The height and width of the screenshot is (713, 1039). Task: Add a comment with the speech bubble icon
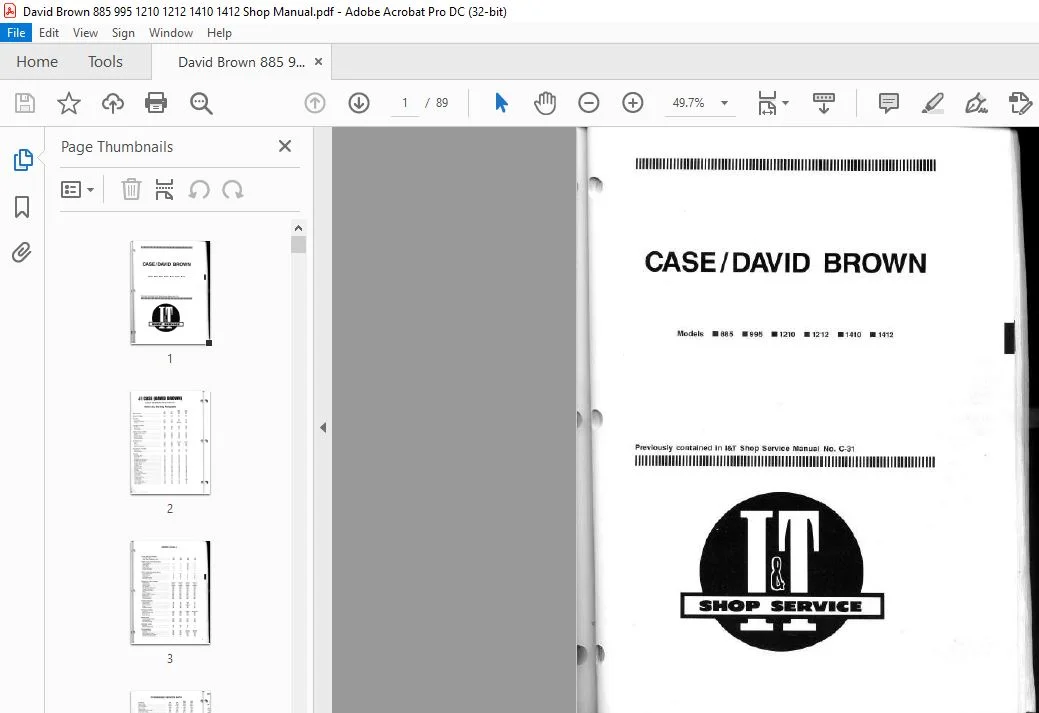point(889,103)
